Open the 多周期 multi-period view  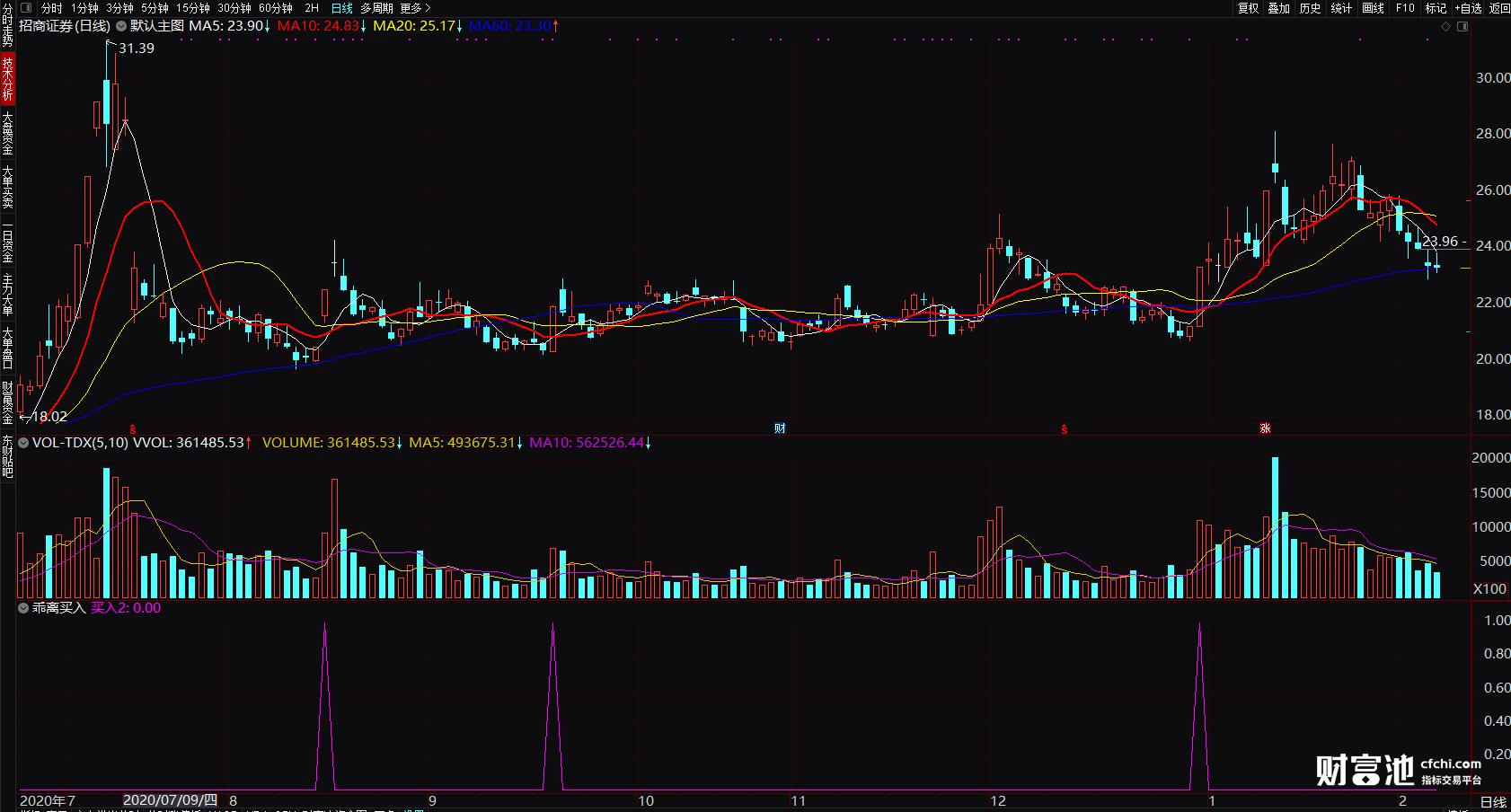coord(376,8)
